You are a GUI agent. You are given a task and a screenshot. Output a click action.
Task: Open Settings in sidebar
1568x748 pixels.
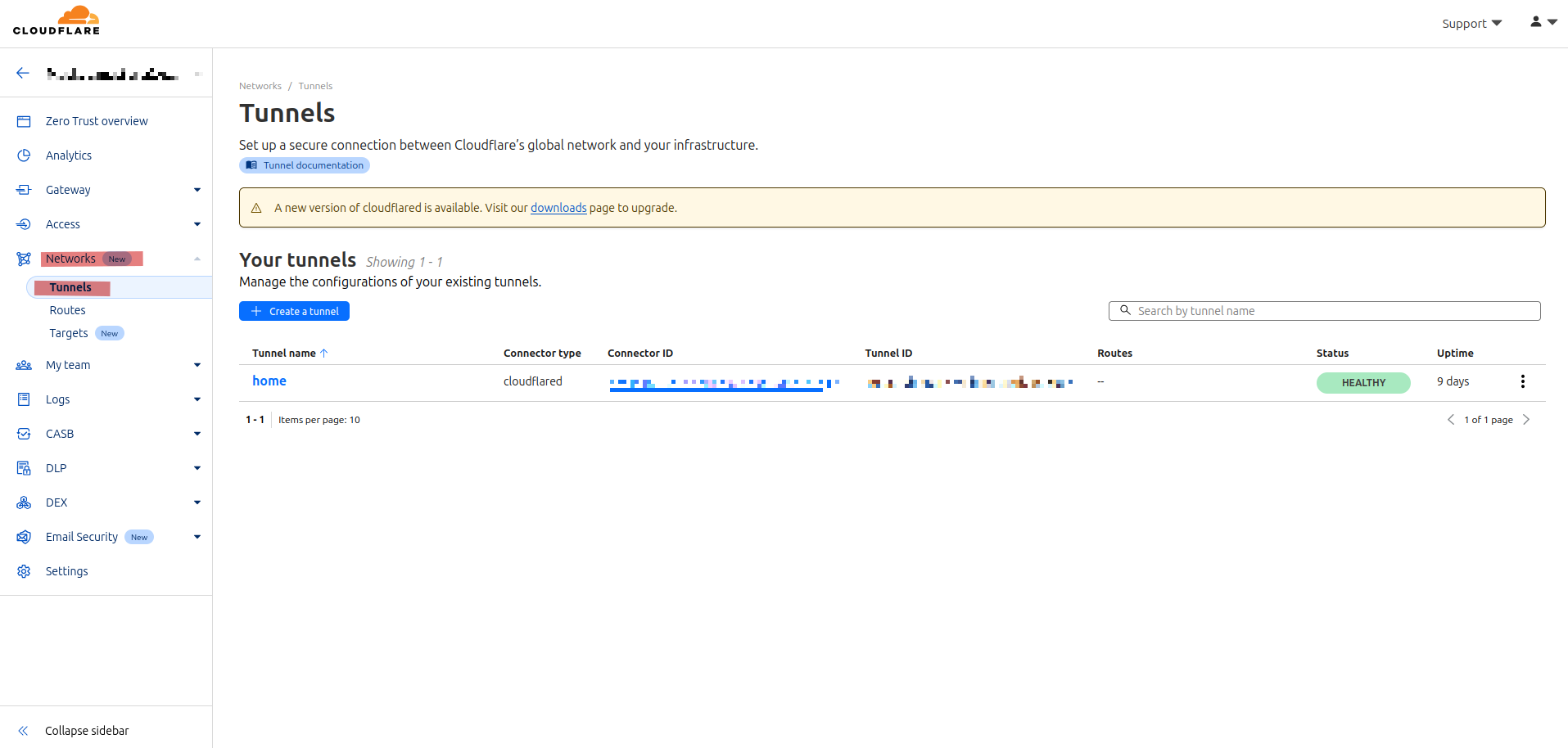(x=66, y=571)
